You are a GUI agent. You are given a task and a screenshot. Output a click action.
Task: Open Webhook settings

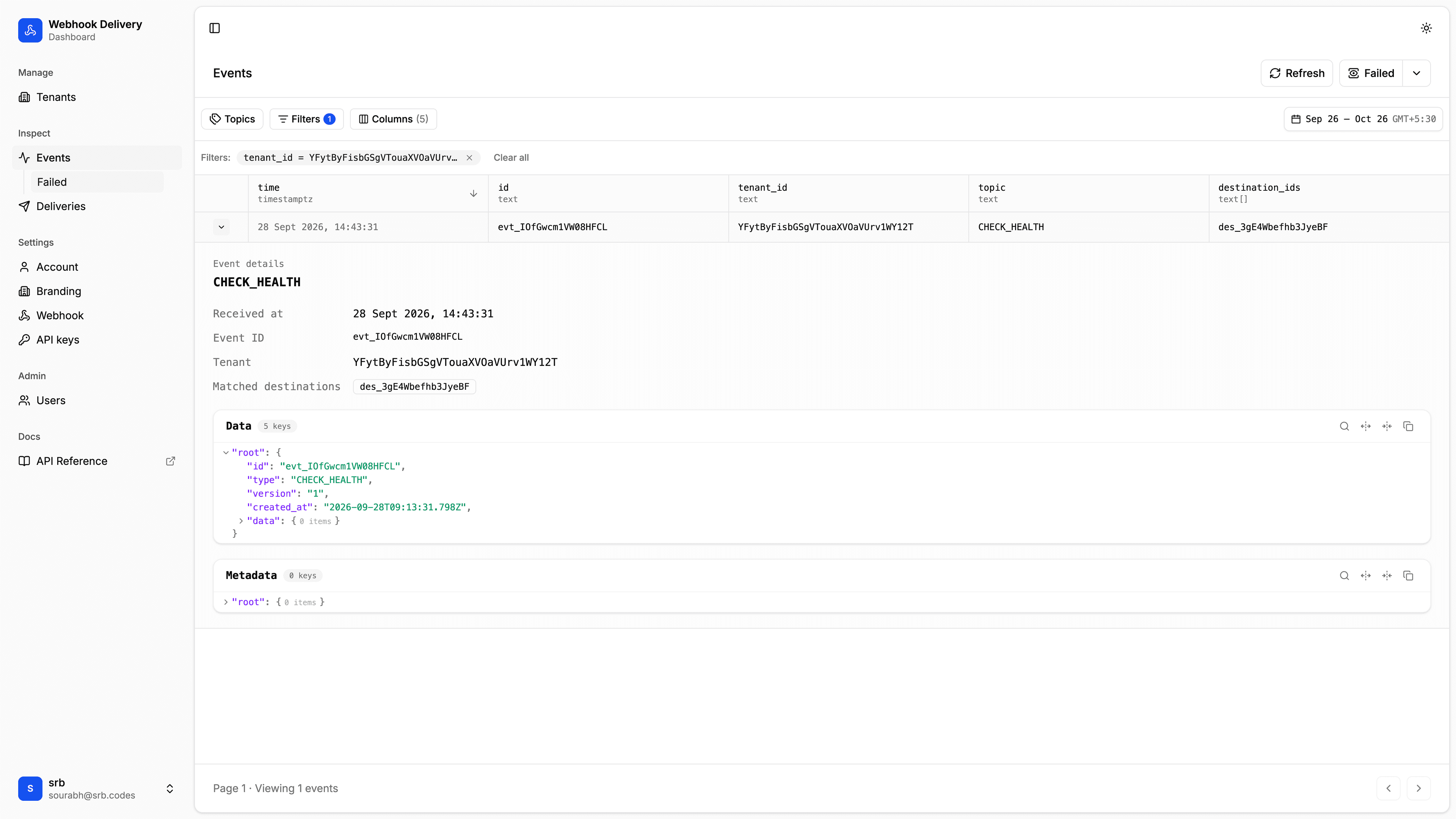97,315
